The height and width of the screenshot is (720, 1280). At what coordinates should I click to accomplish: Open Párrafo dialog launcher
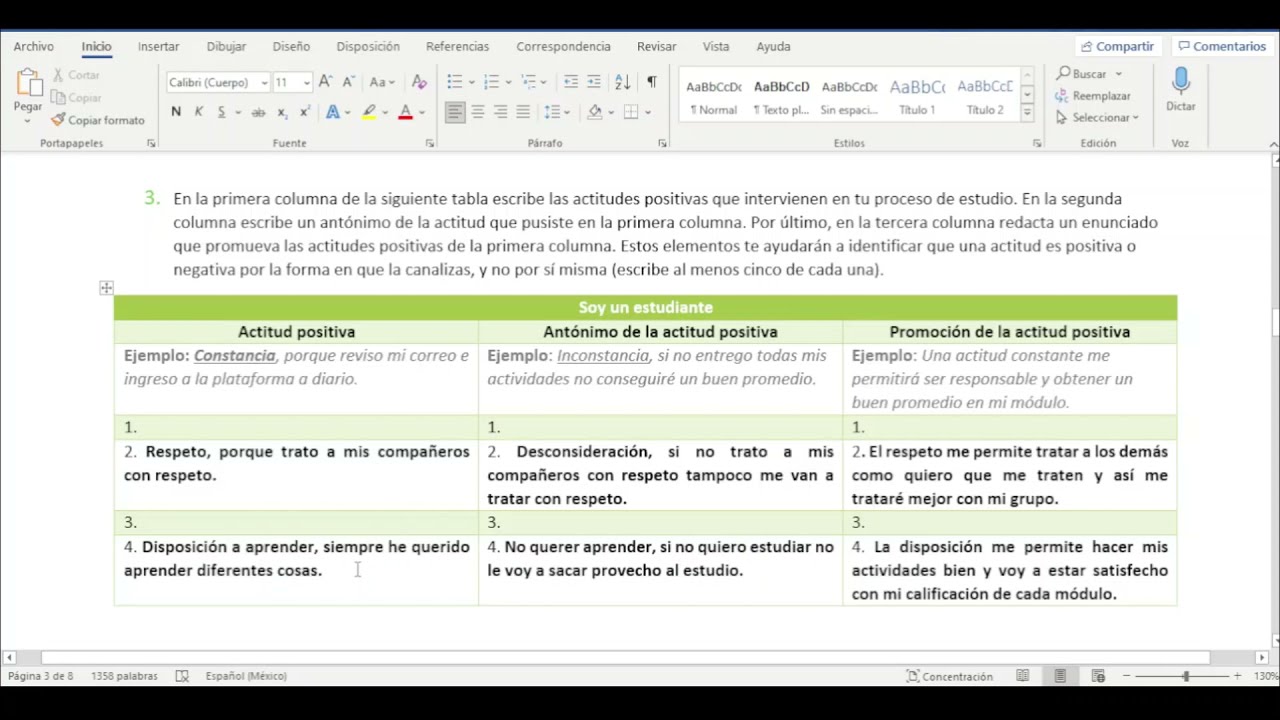(x=662, y=144)
